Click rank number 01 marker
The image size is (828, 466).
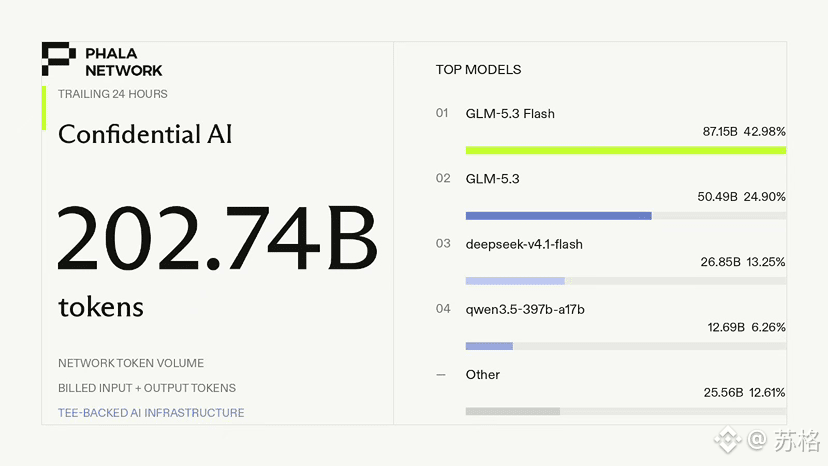442,113
